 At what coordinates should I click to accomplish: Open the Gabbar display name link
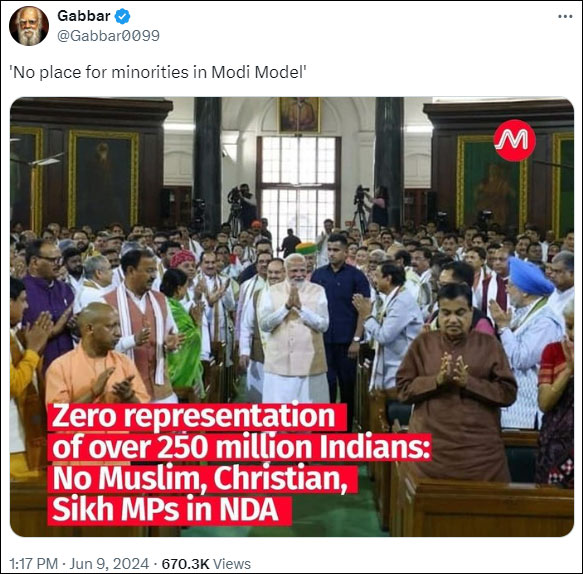point(84,16)
